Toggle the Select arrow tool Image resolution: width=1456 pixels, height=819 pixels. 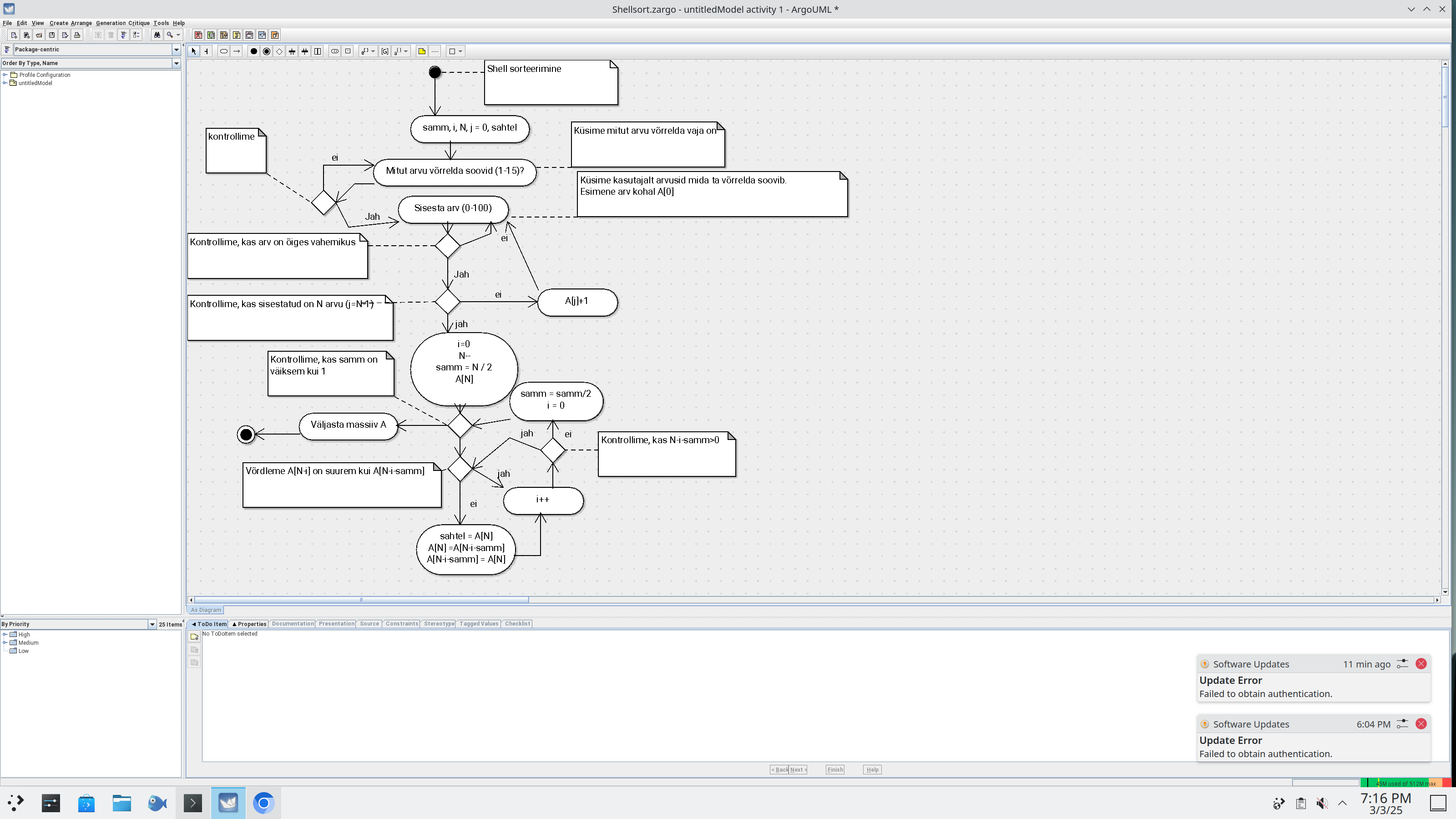194,51
